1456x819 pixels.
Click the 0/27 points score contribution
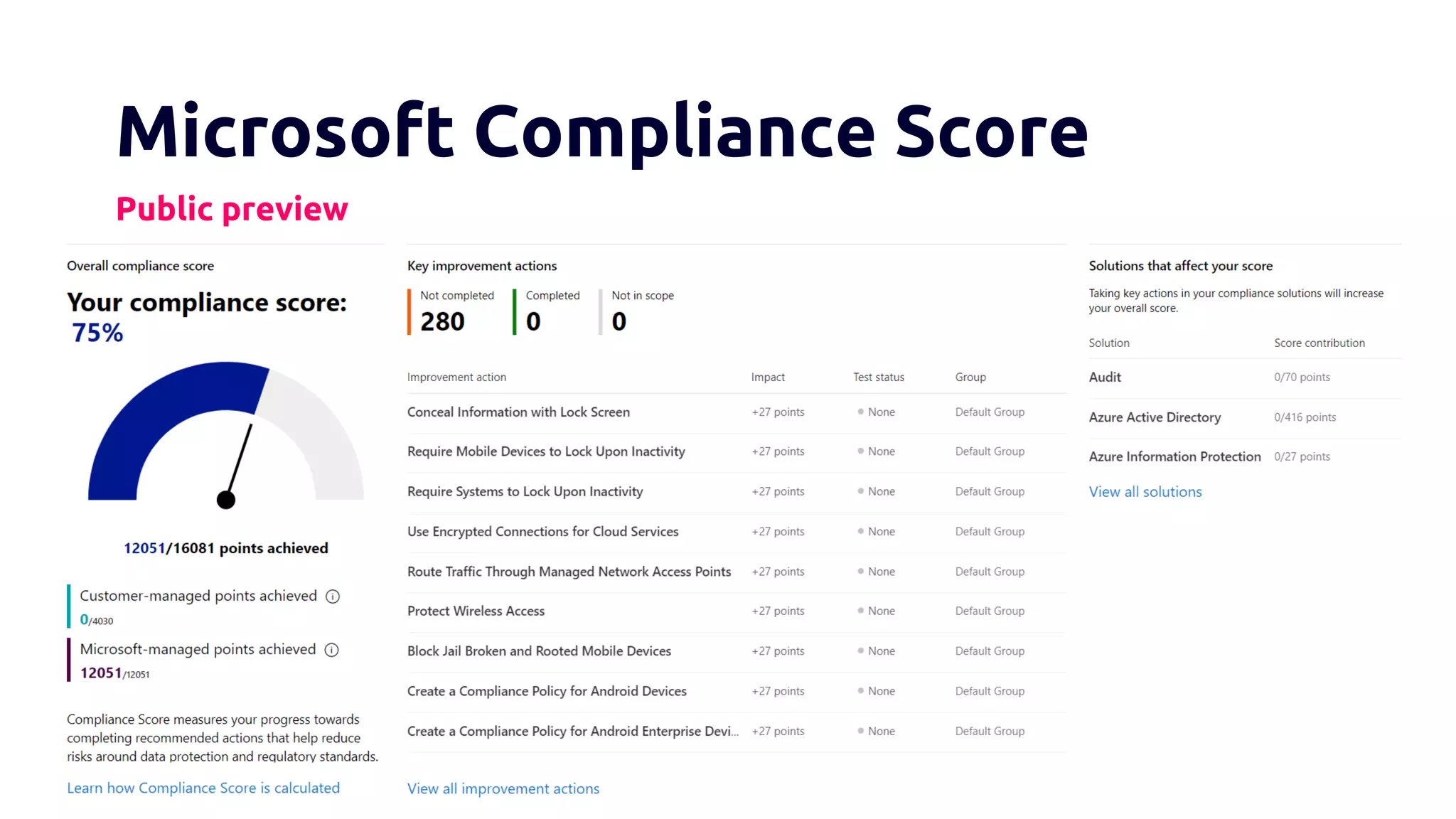(1302, 456)
